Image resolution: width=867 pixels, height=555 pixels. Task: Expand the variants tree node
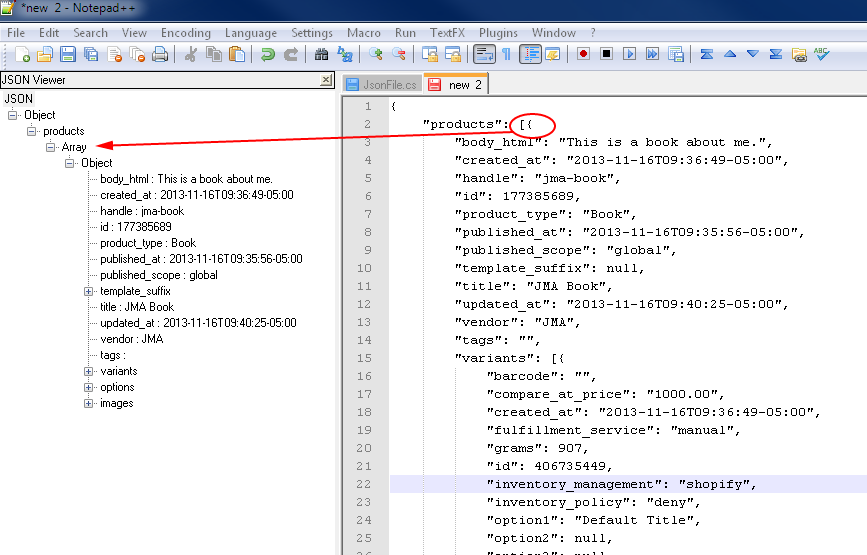pos(88,371)
